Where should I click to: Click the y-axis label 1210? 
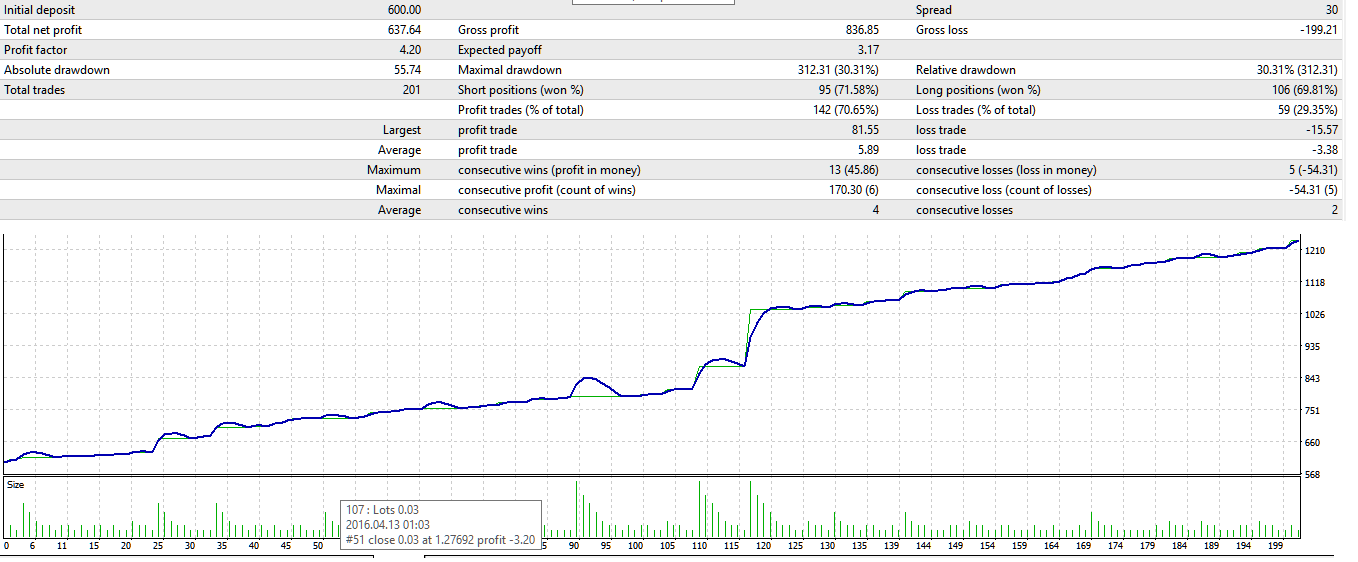coord(1314,250)
